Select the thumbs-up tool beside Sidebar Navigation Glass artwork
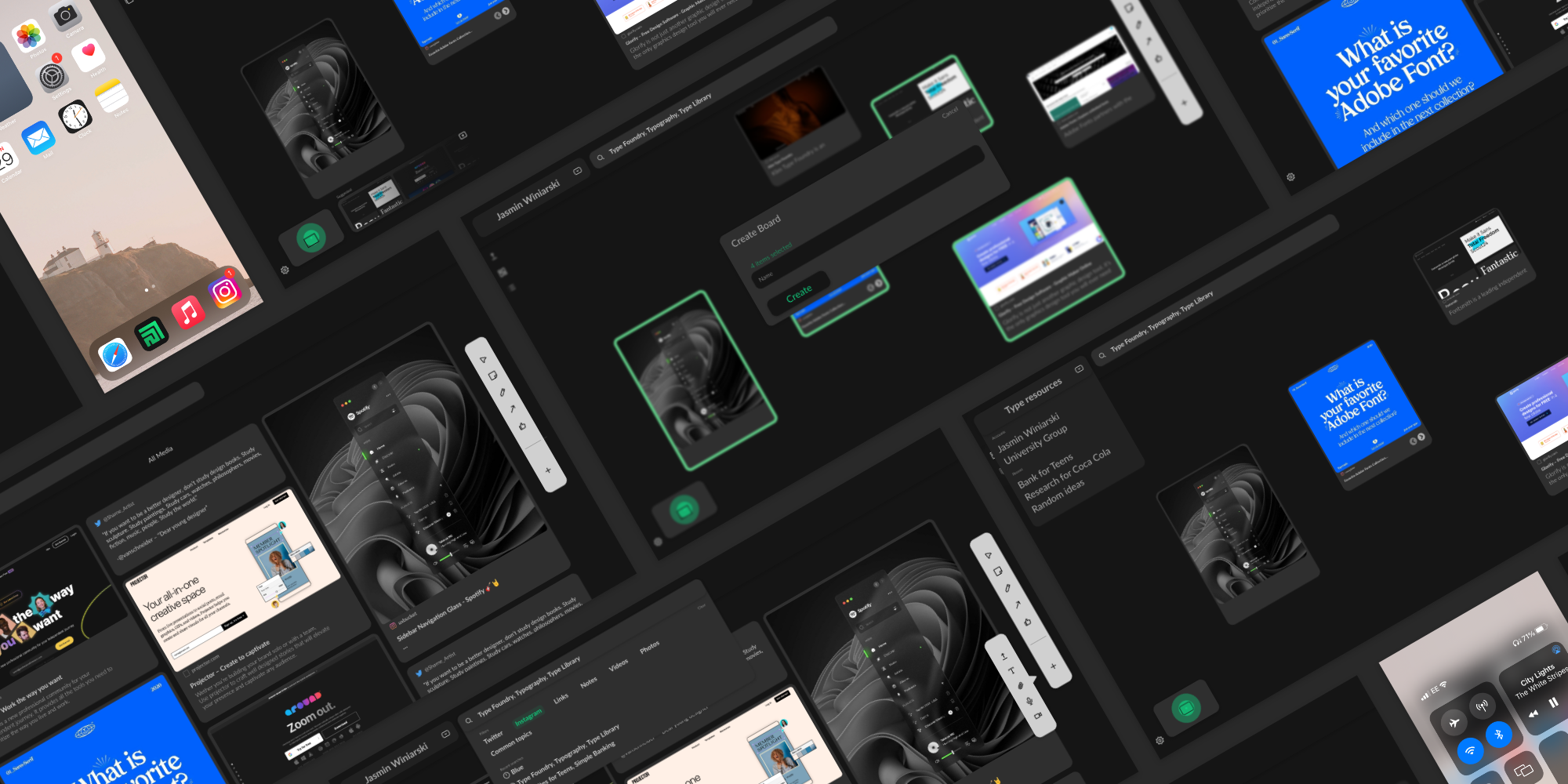1568x784 pixels. (522, 426)
